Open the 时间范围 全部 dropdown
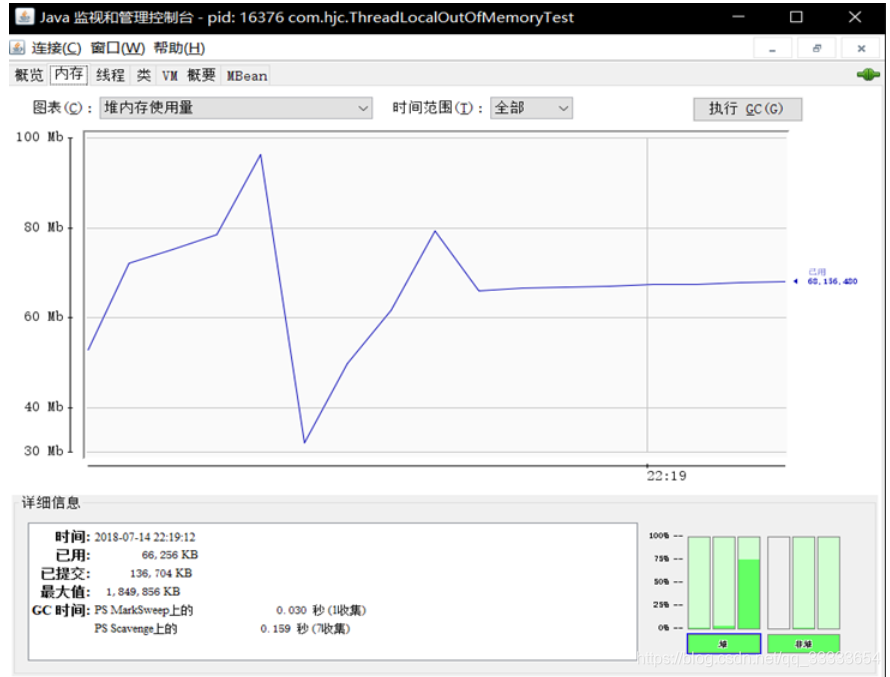The height and width of the screenshot is (677, 890). [531, 108]
